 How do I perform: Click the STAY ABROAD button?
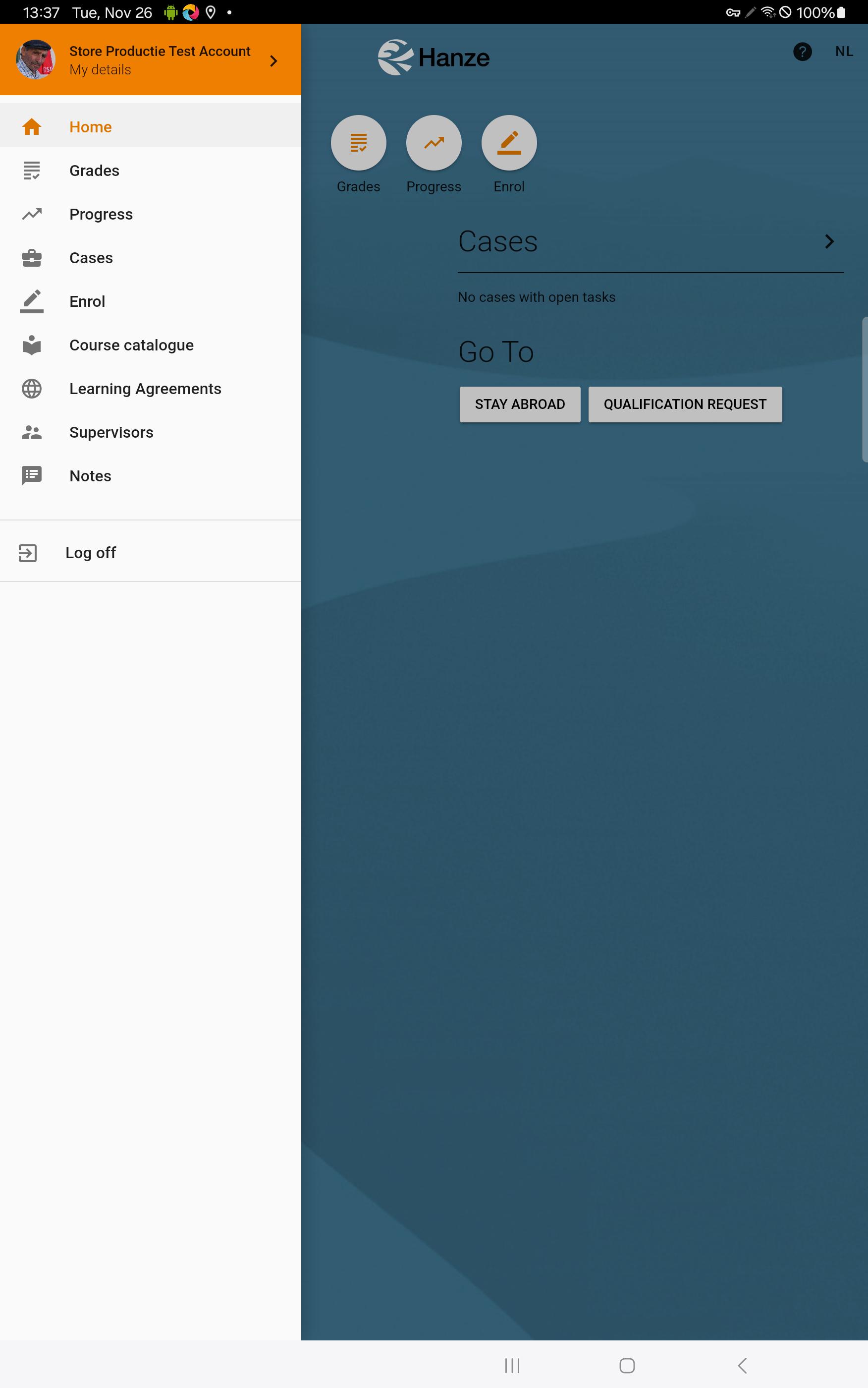(x=520, y=405)
